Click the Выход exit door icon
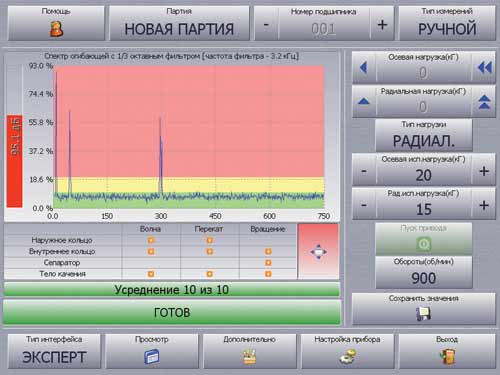Viewport: 500px width, 375px height. [x=447, y=356]
